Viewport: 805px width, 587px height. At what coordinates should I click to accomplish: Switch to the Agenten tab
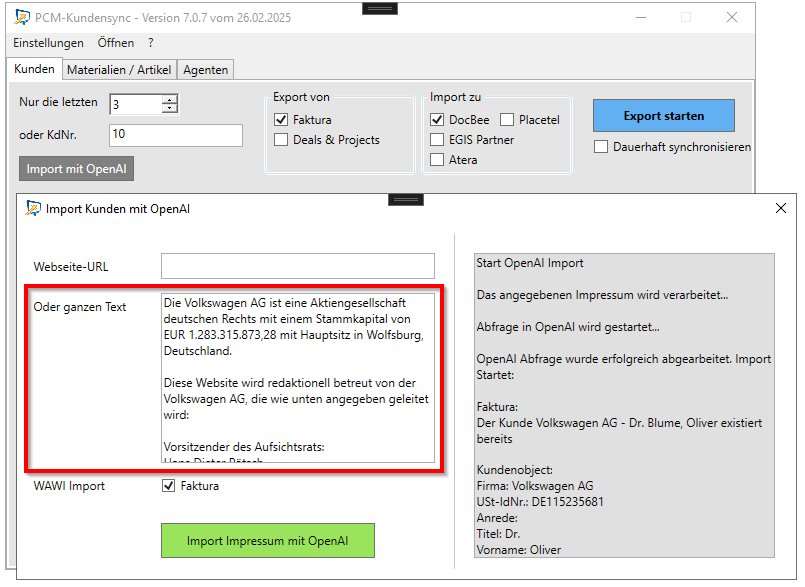point(205,70)
